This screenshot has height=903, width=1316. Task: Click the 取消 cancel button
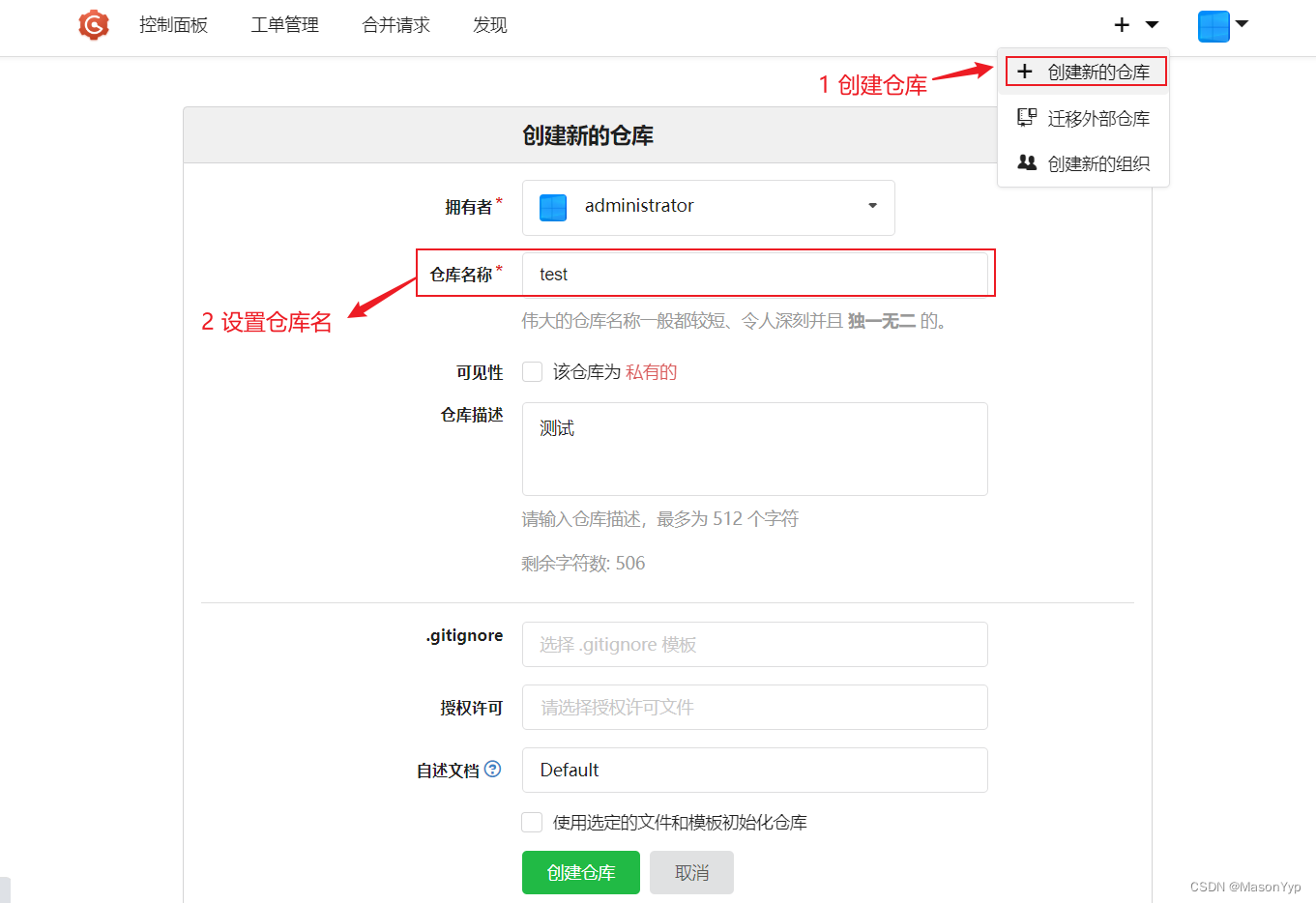690,872
